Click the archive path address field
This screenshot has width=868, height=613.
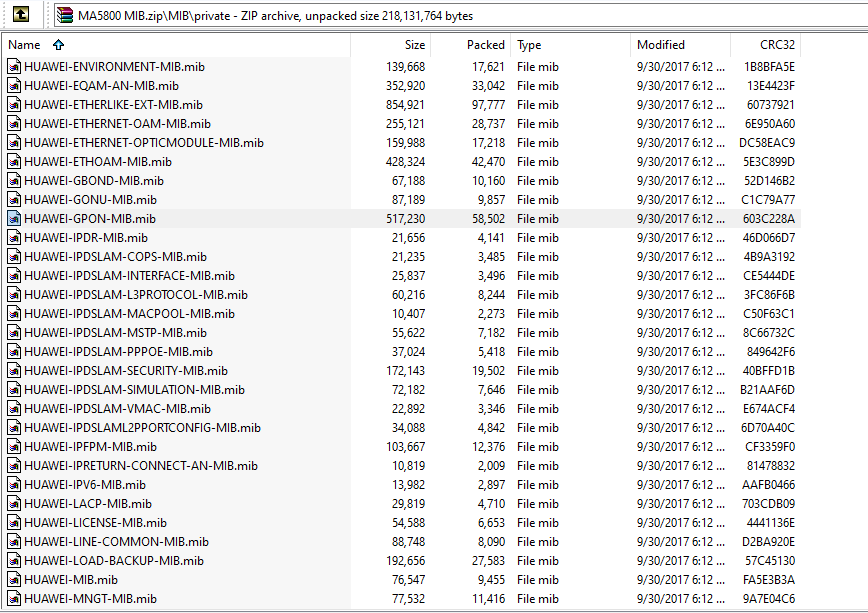459,16
